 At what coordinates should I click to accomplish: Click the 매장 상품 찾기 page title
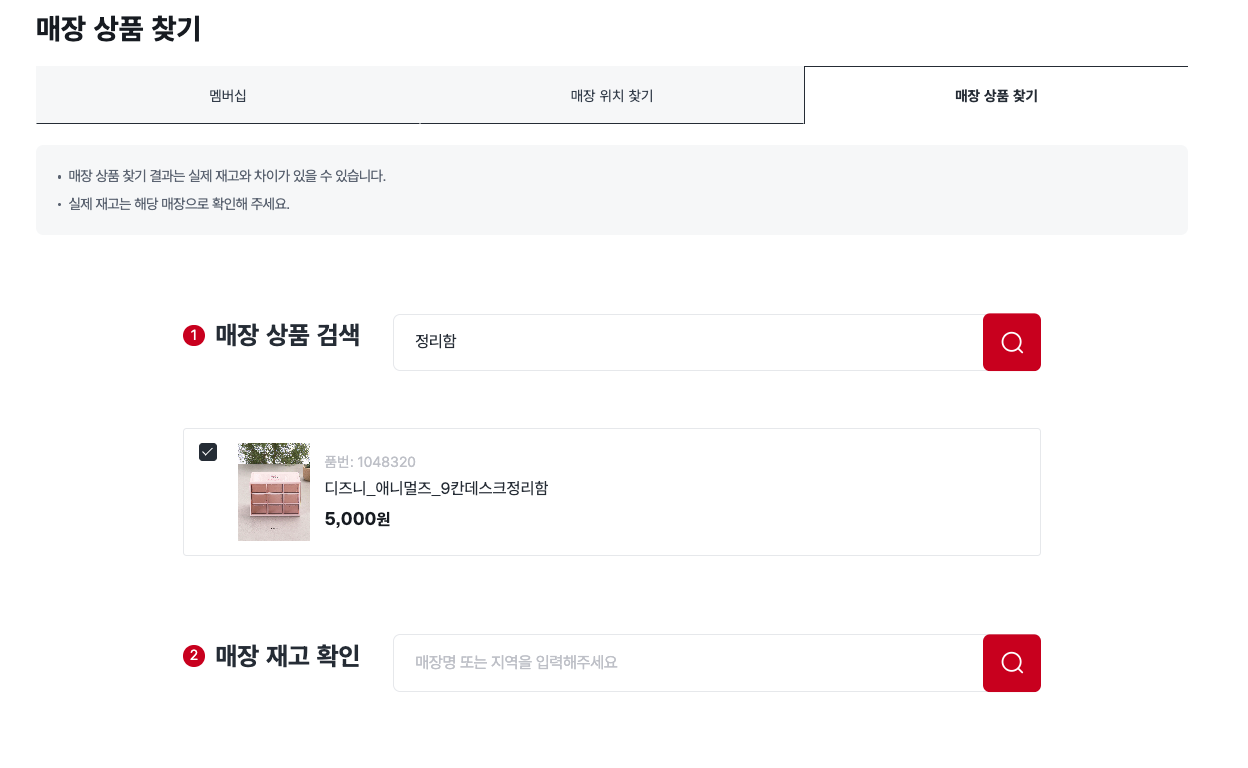click(x=118, y=29)
